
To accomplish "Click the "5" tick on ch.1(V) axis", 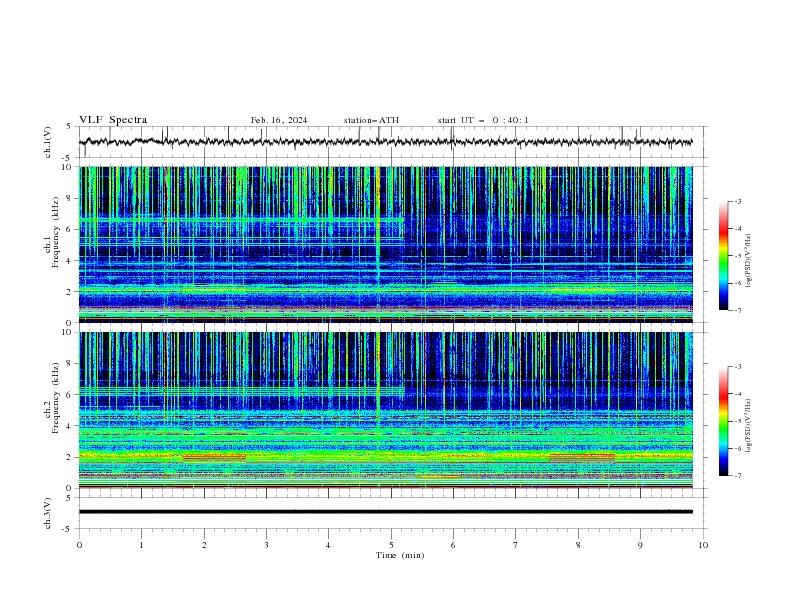I will tap(70, 126).
